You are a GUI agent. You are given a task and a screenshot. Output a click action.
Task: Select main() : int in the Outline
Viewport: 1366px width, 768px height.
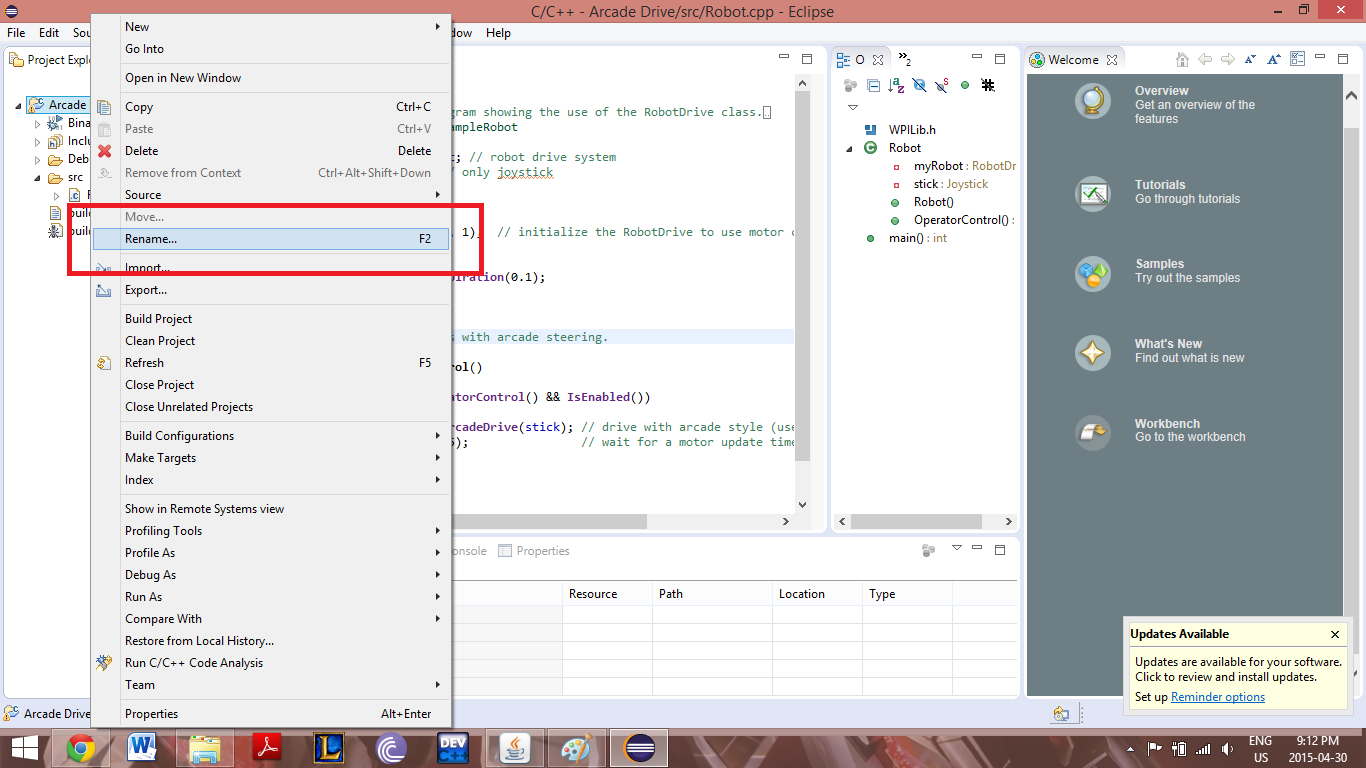coord(917,238)
